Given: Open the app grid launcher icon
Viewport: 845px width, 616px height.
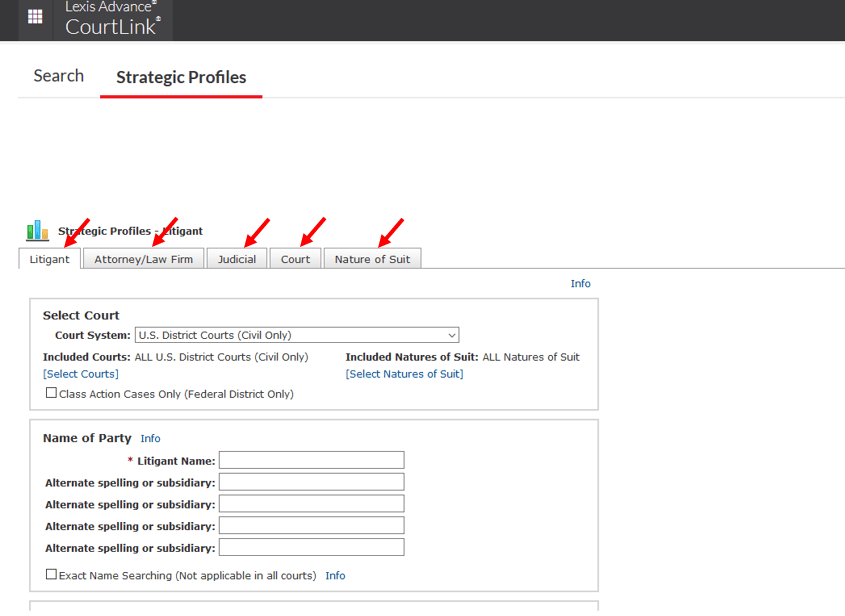Looking at the screenshot, I should (35, 17).
